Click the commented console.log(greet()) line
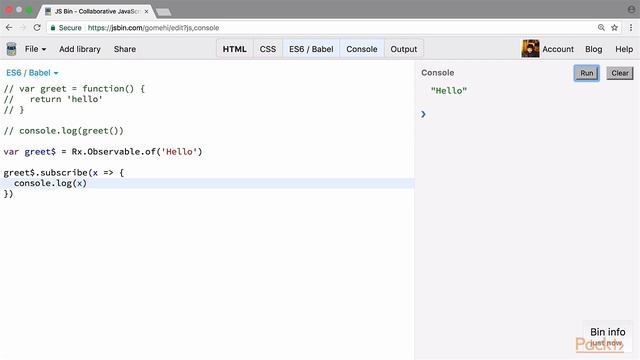 [63, 131]
